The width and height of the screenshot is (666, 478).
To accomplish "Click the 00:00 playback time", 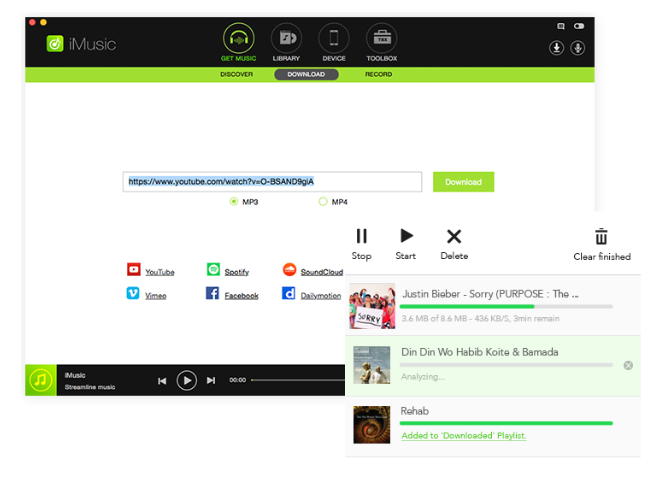I will (238, 380).
